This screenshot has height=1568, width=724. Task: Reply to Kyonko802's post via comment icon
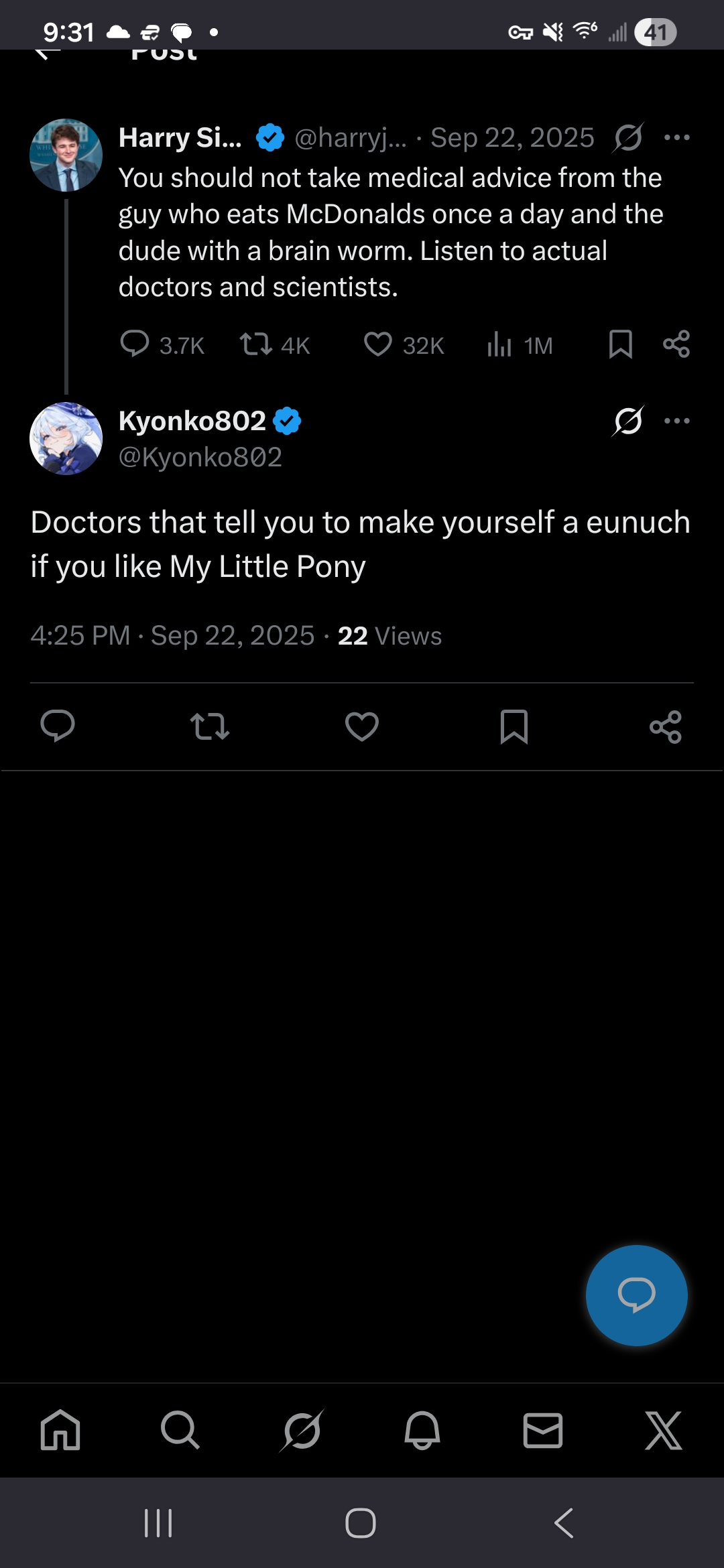click(x=58, y=726)
